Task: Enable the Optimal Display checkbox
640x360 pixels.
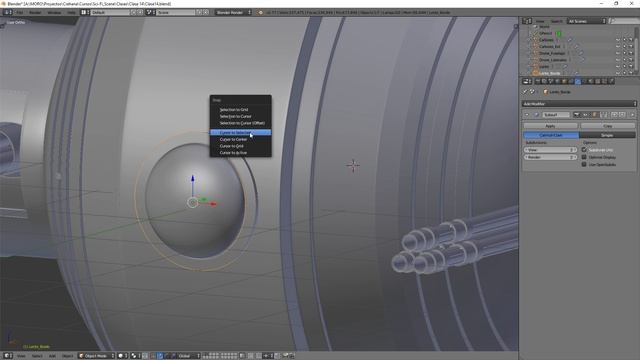Action: (x=584, y=157)
